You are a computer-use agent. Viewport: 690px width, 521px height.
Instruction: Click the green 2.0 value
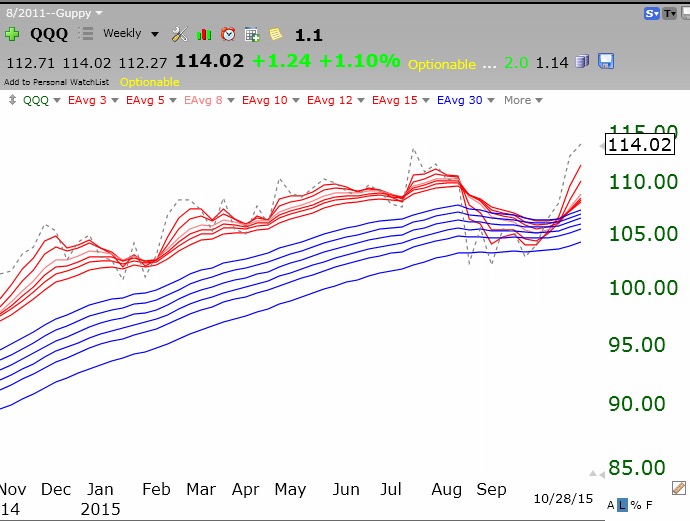coord(516,63)
